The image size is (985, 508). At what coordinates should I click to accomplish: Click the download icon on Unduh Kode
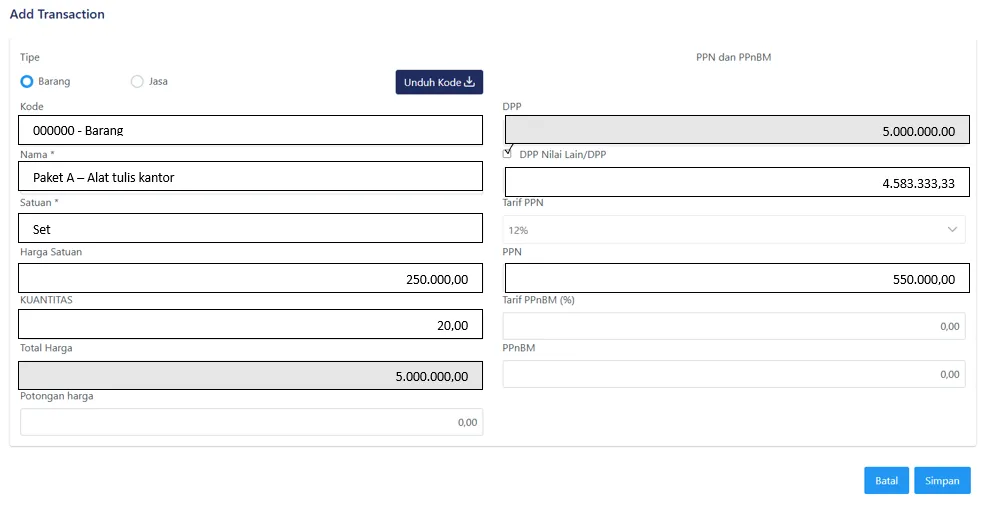pyautogui.click(x=469, y=82)
